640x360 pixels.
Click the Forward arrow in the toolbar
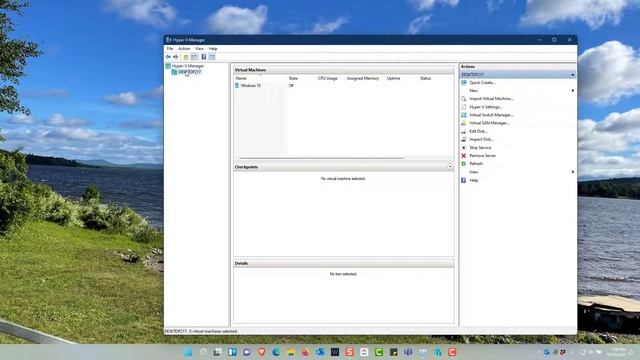(x=176, y=57)
